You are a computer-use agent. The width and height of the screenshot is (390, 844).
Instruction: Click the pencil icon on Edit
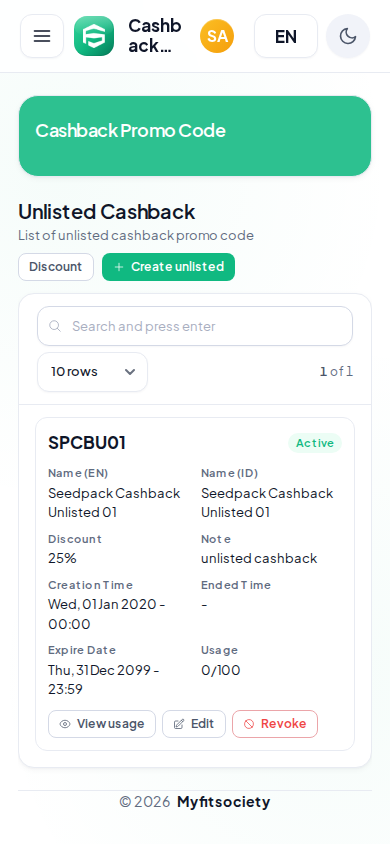point(179,724)
